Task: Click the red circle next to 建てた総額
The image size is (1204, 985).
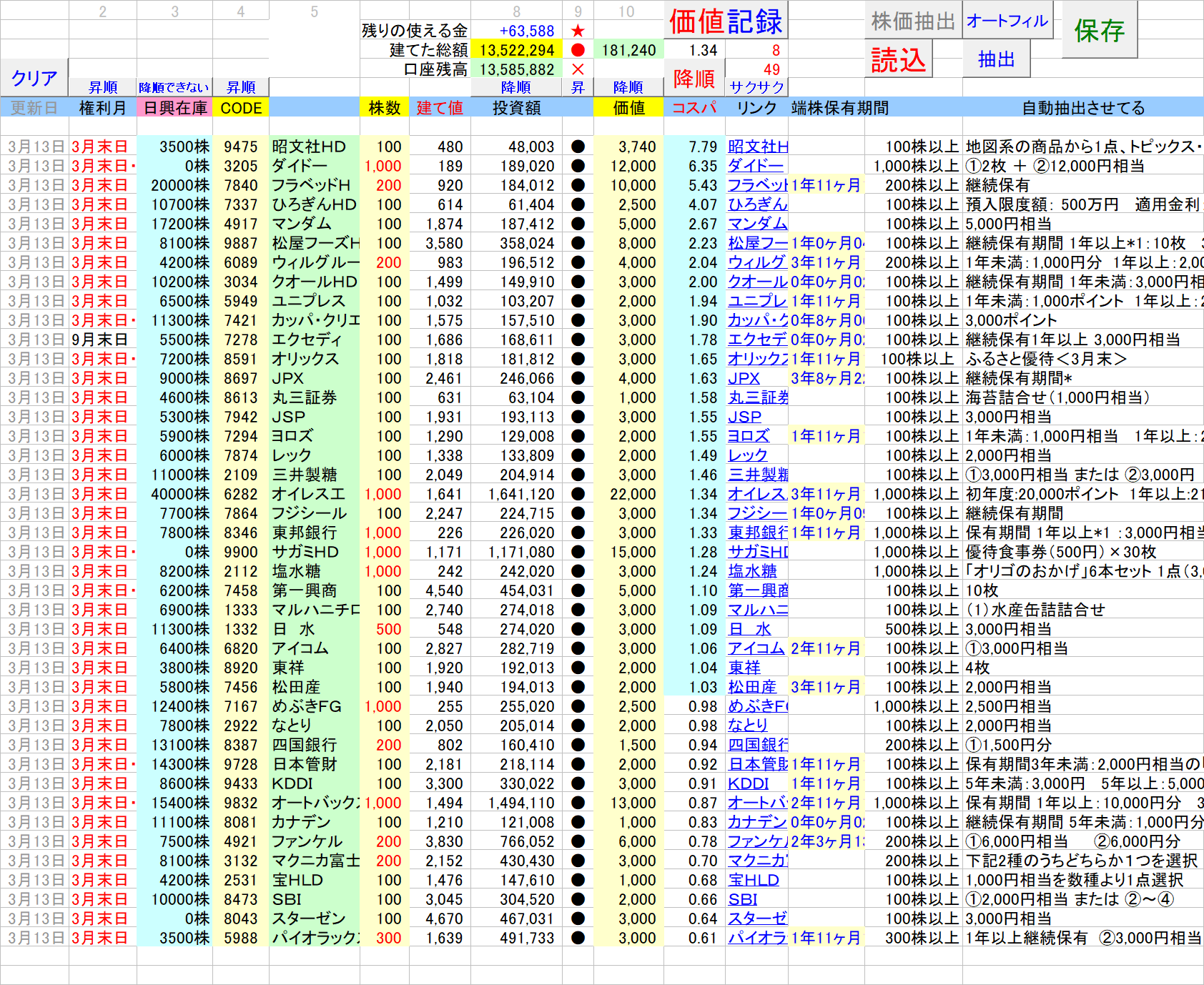Action: click(x=578, y=50)
